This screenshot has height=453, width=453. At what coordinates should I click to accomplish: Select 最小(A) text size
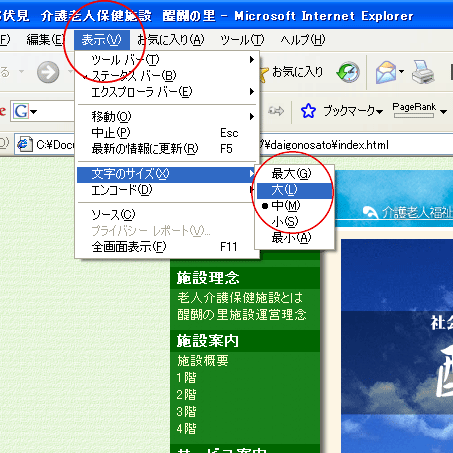(x=295, y=238)
